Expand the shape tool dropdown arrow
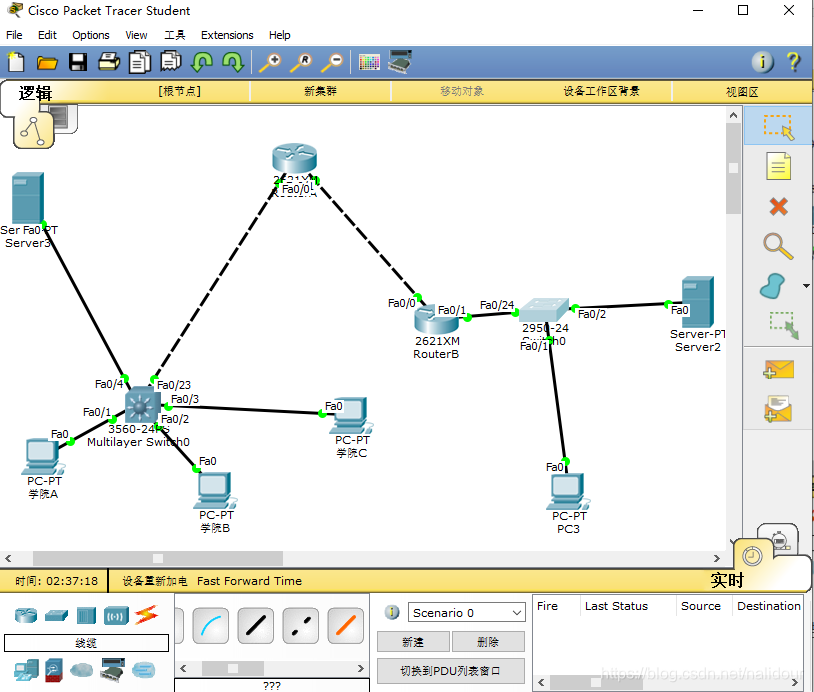This screenshot has width=814, height=692. [806, 286]
